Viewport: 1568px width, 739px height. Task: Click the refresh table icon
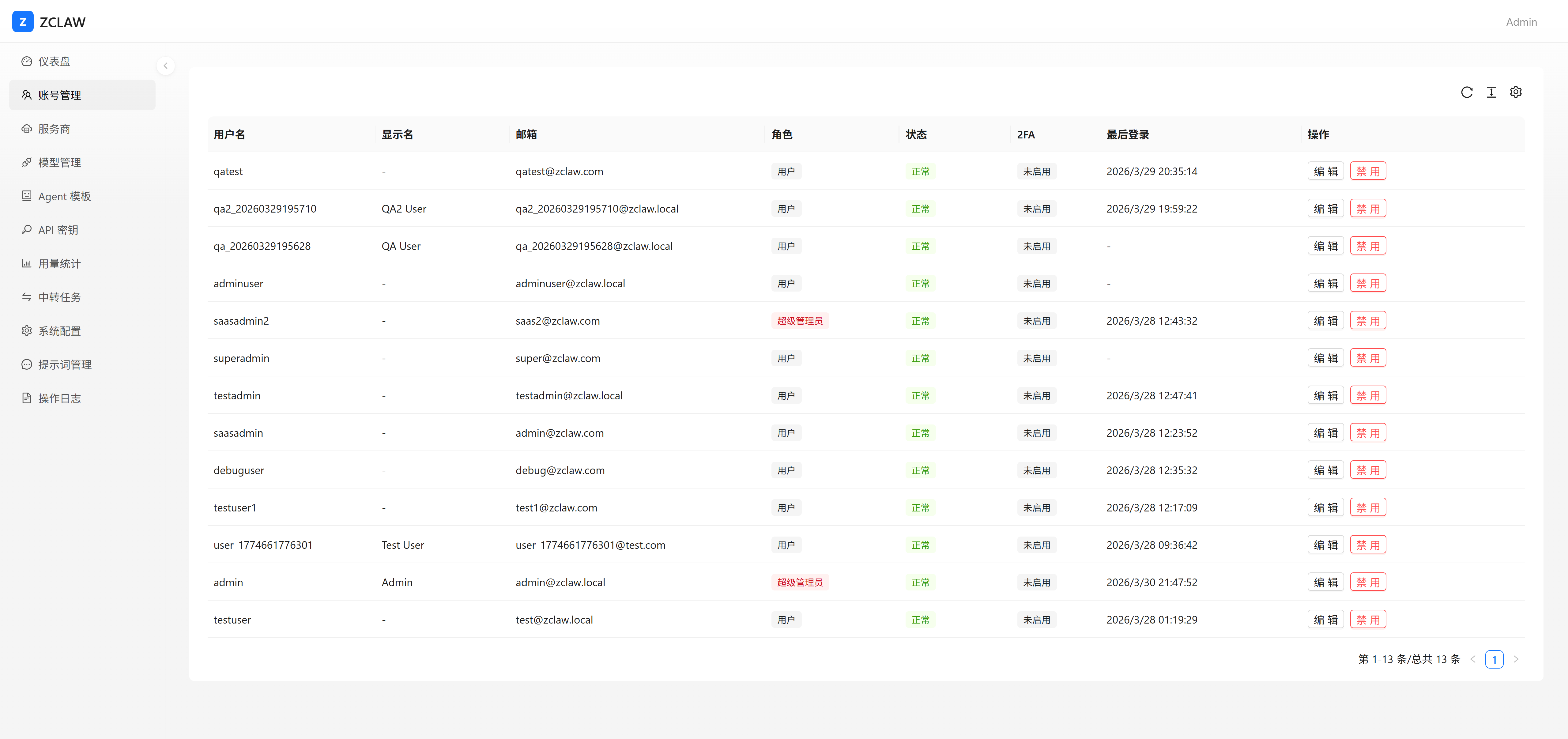(x=1466, y=92)
